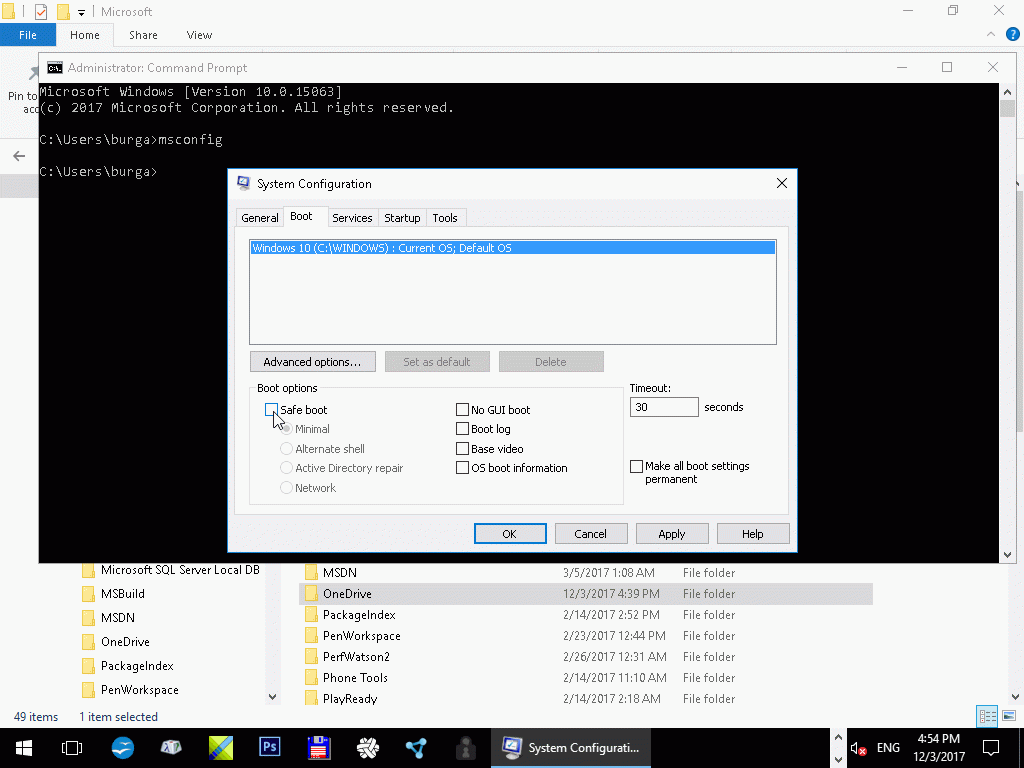Open the Windows Start menu
Image resolution: width=1024 pixels, height=768 pixels.
pos(24,748)
